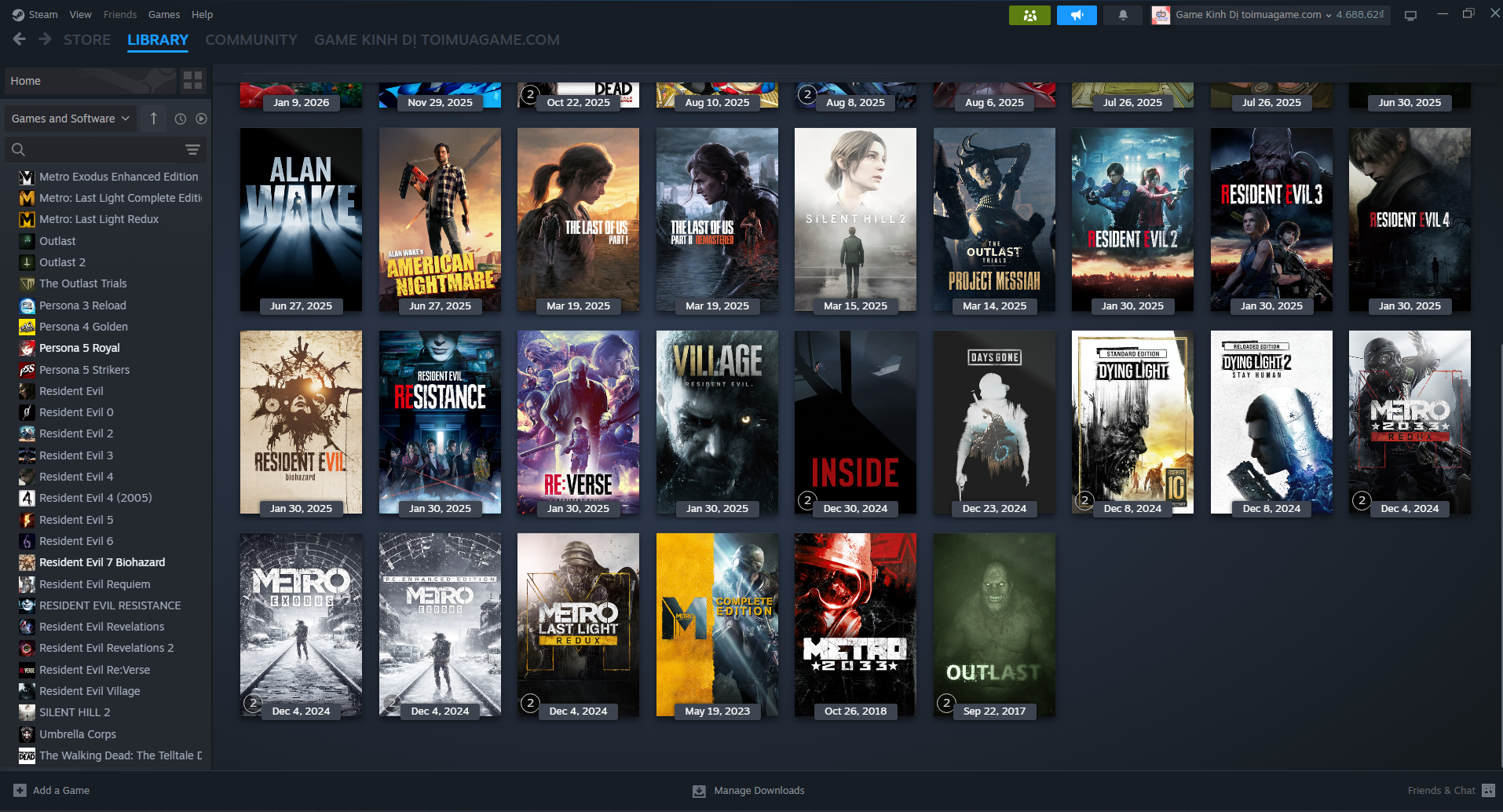The width and height of the screenshot is (1503, 812).
Task: Click the forward navigation arrow
Action: (x=45, y=39)
